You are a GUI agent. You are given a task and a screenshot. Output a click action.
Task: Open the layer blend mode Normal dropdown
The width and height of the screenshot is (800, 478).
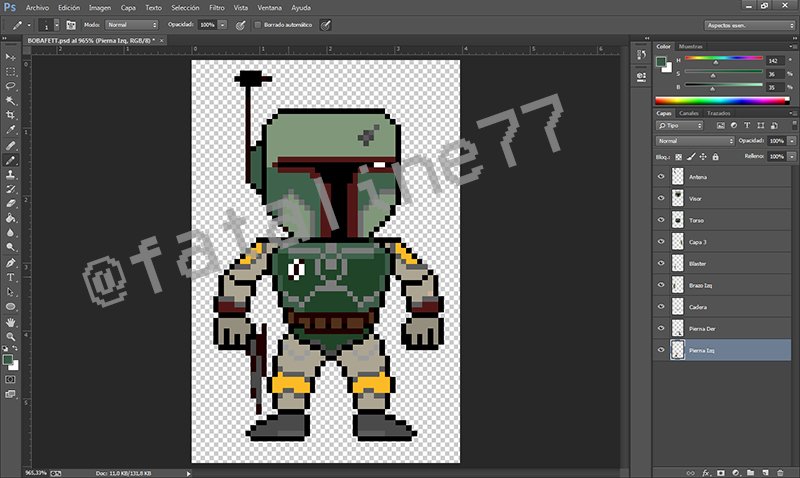[695, 141]
